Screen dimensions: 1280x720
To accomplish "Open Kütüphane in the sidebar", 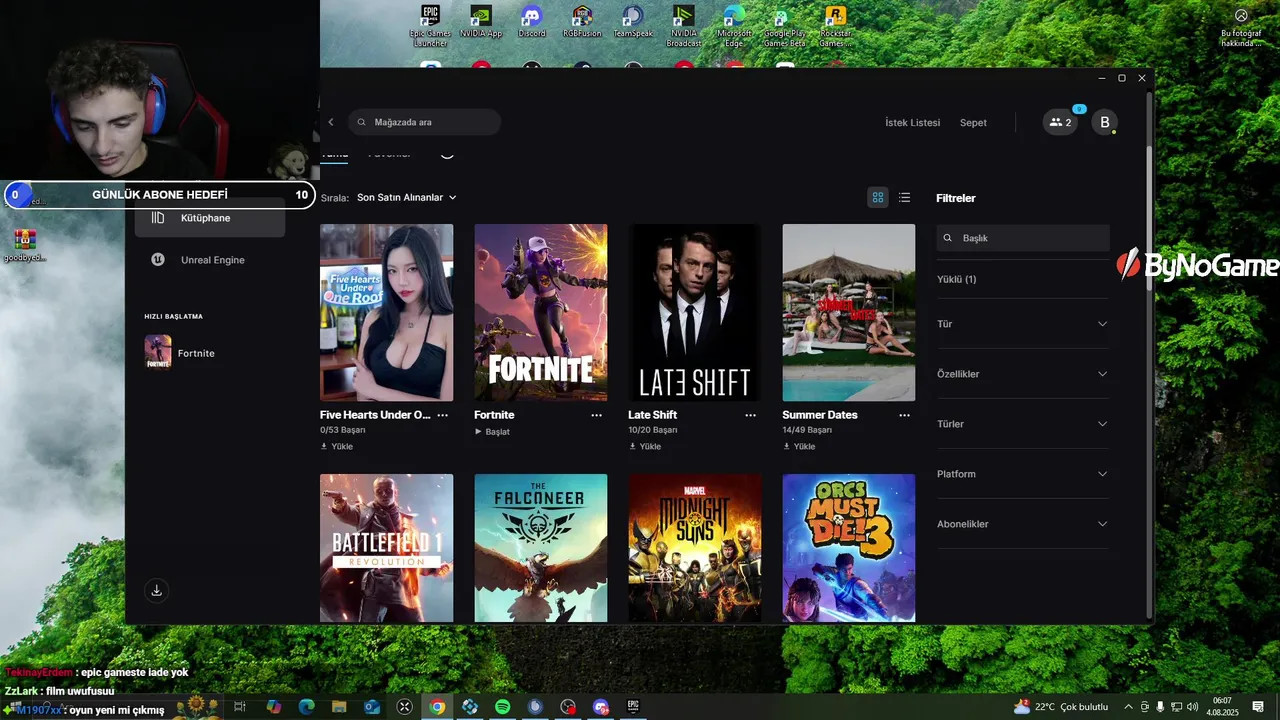I will tap(210, 218).
